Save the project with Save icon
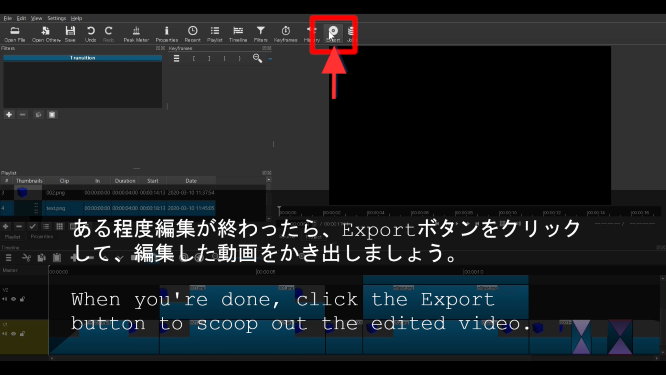This screenshot has height=375, width=666. [70, 34]
